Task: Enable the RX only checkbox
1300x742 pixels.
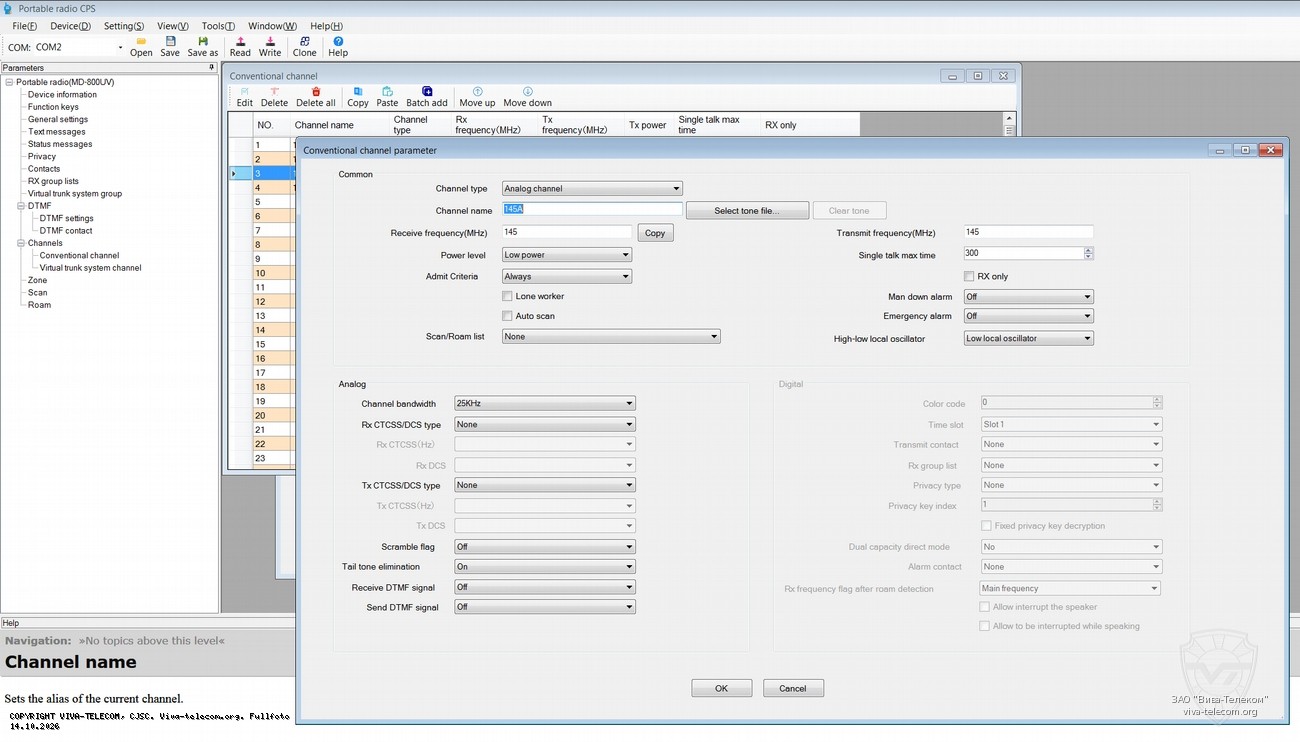Action: [x=969, y=276]
